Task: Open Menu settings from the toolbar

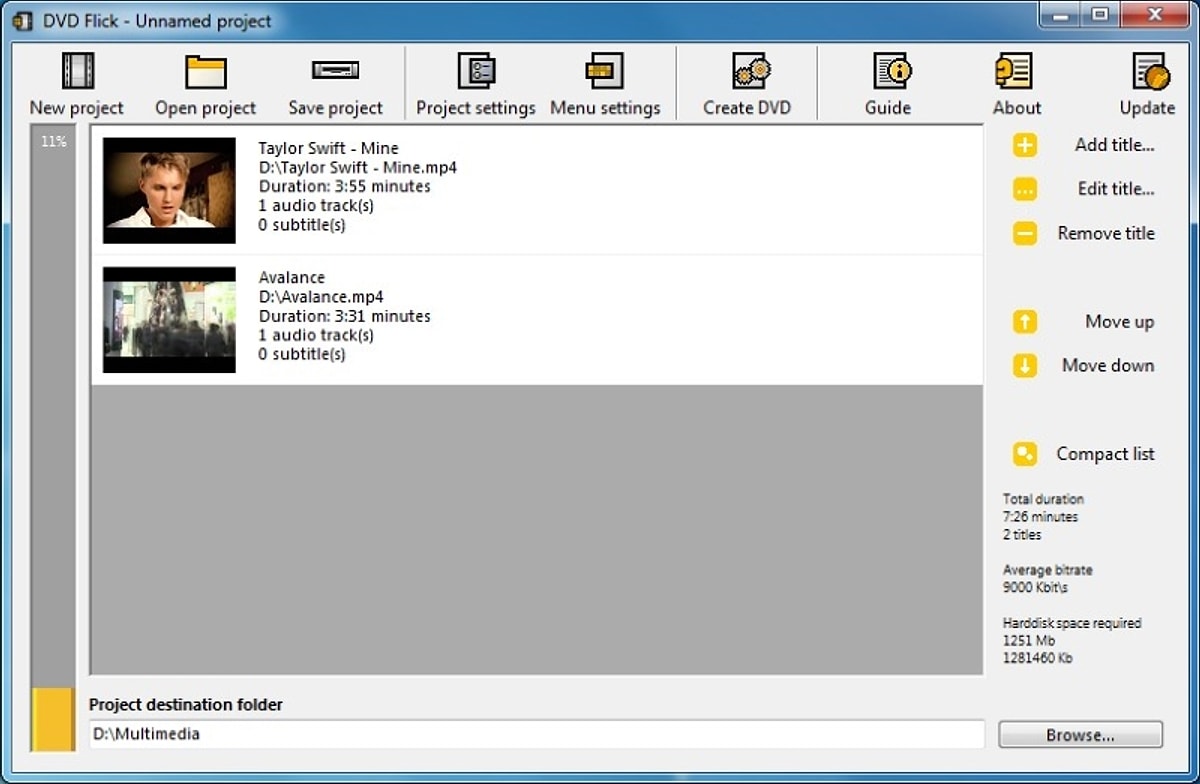Action: [605, 72]
